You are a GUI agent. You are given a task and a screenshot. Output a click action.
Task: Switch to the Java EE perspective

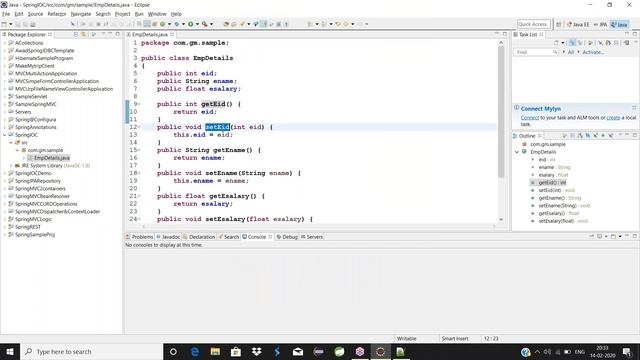point(578,24)
